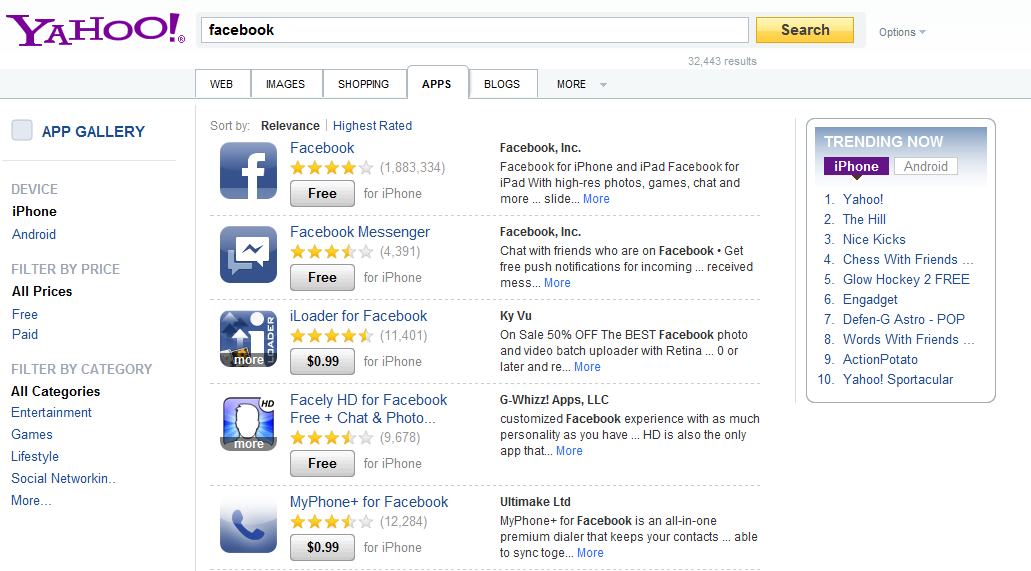
Task: Open the APP GALLERY link
Action: [x=93, y=132]
